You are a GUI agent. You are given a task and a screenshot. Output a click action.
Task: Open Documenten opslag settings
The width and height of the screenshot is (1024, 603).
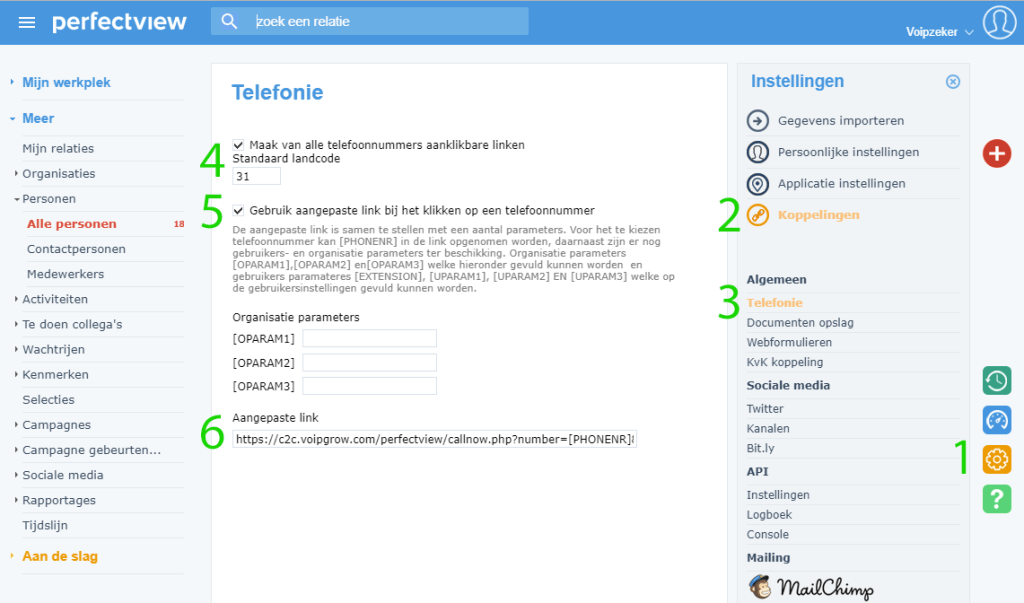coord(800,323)
